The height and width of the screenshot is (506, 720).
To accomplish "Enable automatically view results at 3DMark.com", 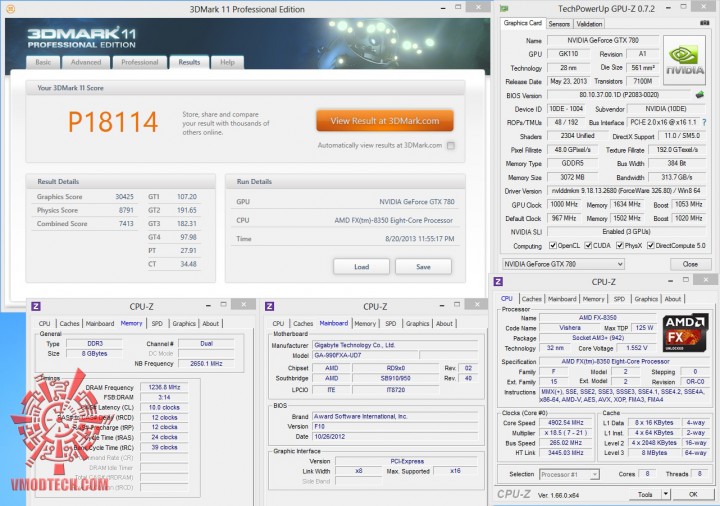I will pos(451,146).
